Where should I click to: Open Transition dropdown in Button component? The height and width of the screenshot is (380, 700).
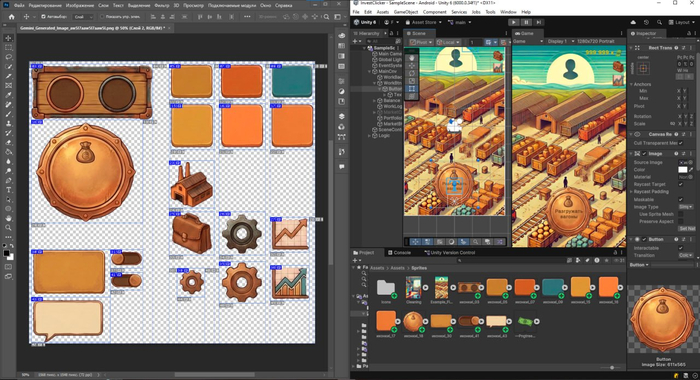686,255
